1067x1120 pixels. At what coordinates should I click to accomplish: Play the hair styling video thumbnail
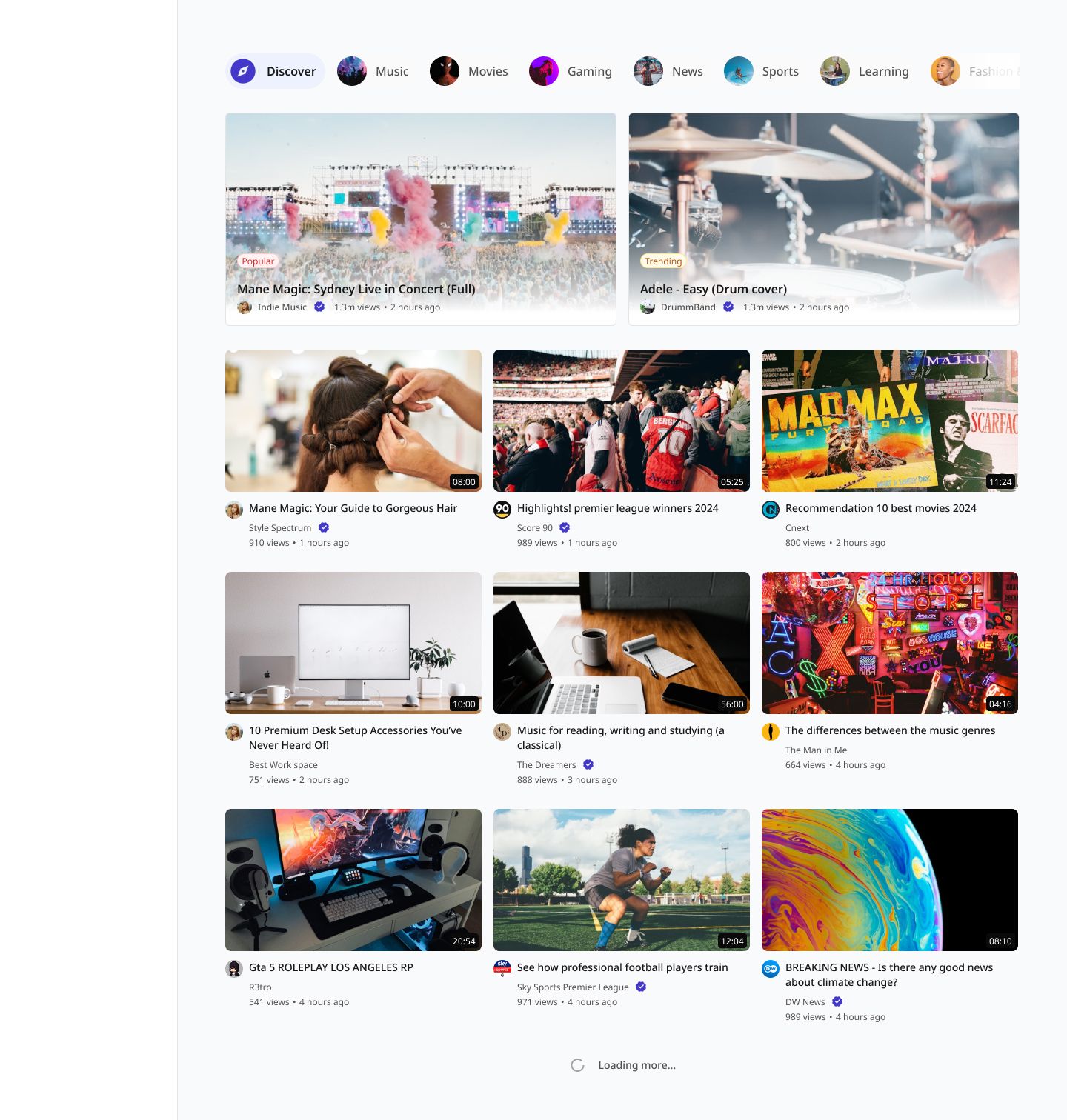point(353,421)
